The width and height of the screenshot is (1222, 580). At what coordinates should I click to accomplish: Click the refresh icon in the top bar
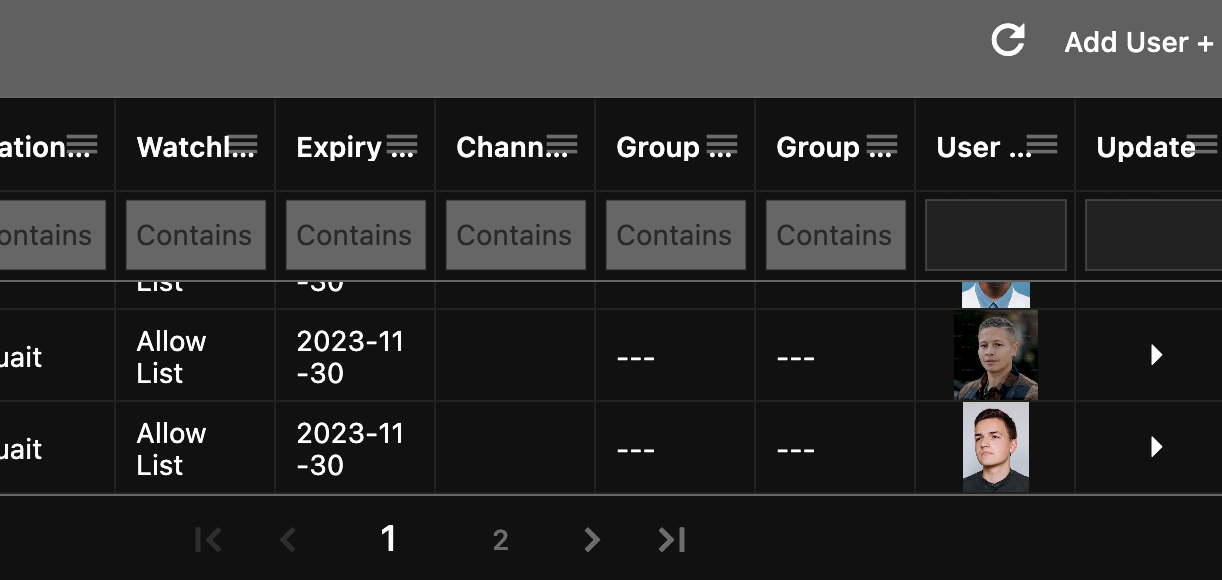pos(1010,40)
